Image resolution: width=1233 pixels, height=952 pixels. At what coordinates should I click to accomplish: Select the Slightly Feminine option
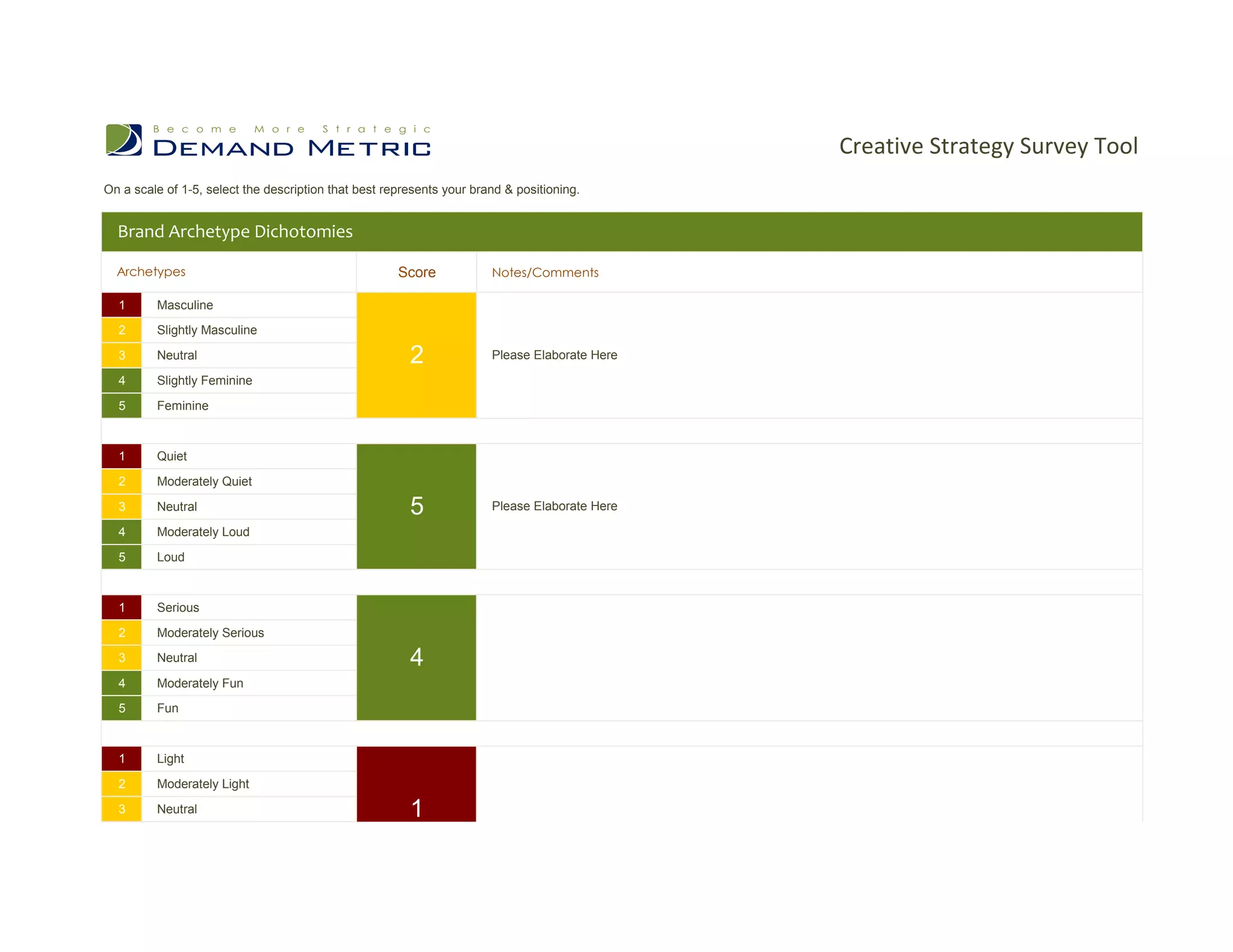(x=204, y=381)
